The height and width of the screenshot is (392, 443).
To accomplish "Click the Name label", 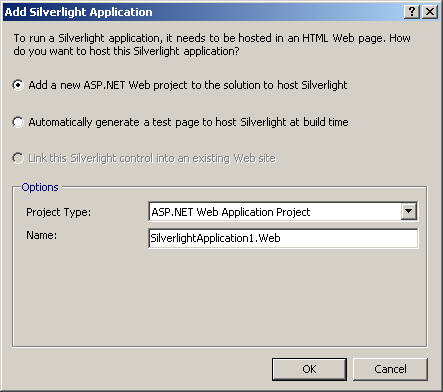I will point(42,235).
